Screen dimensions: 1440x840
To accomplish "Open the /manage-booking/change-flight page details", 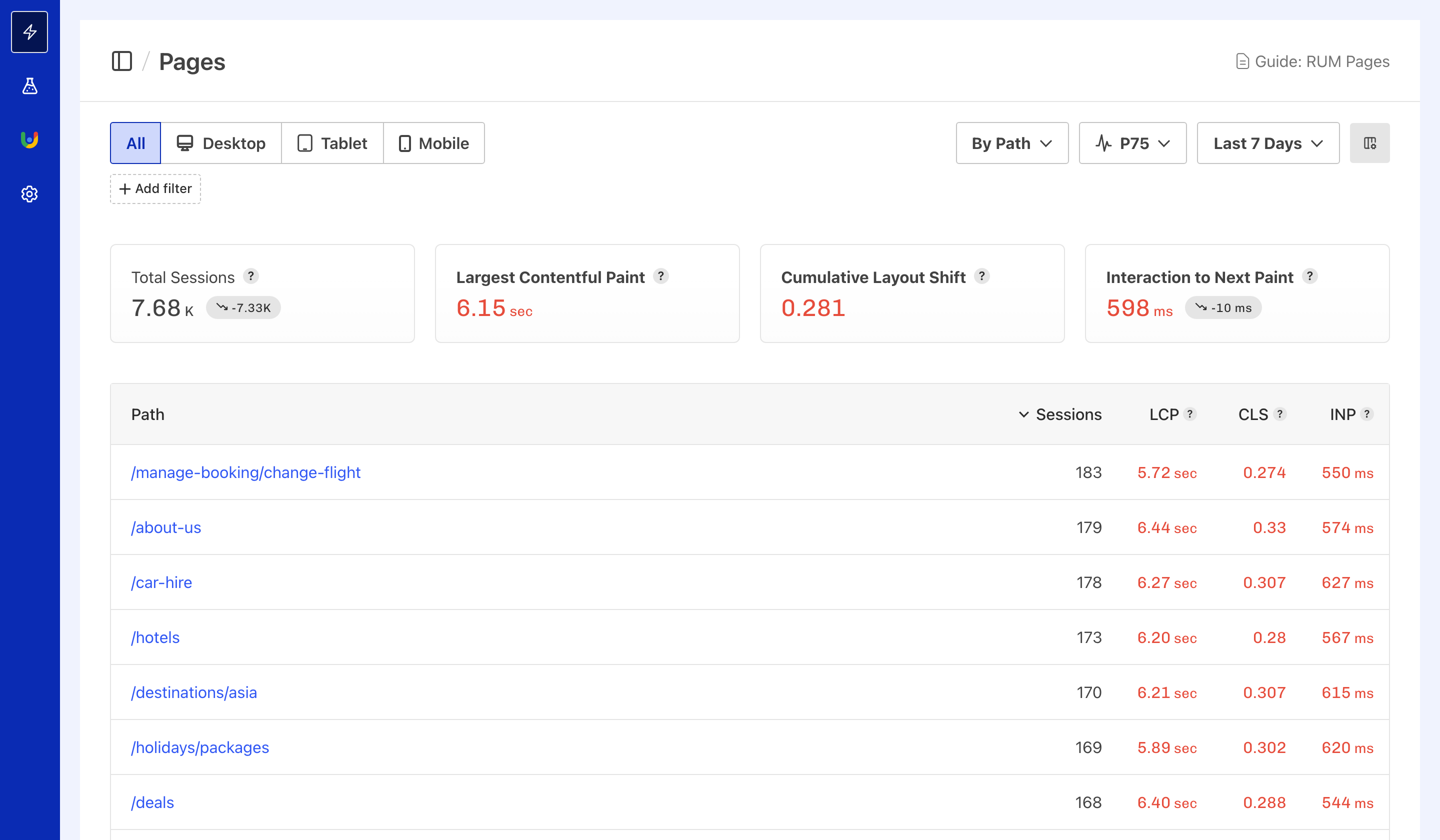I will click(x=245, y=472).
